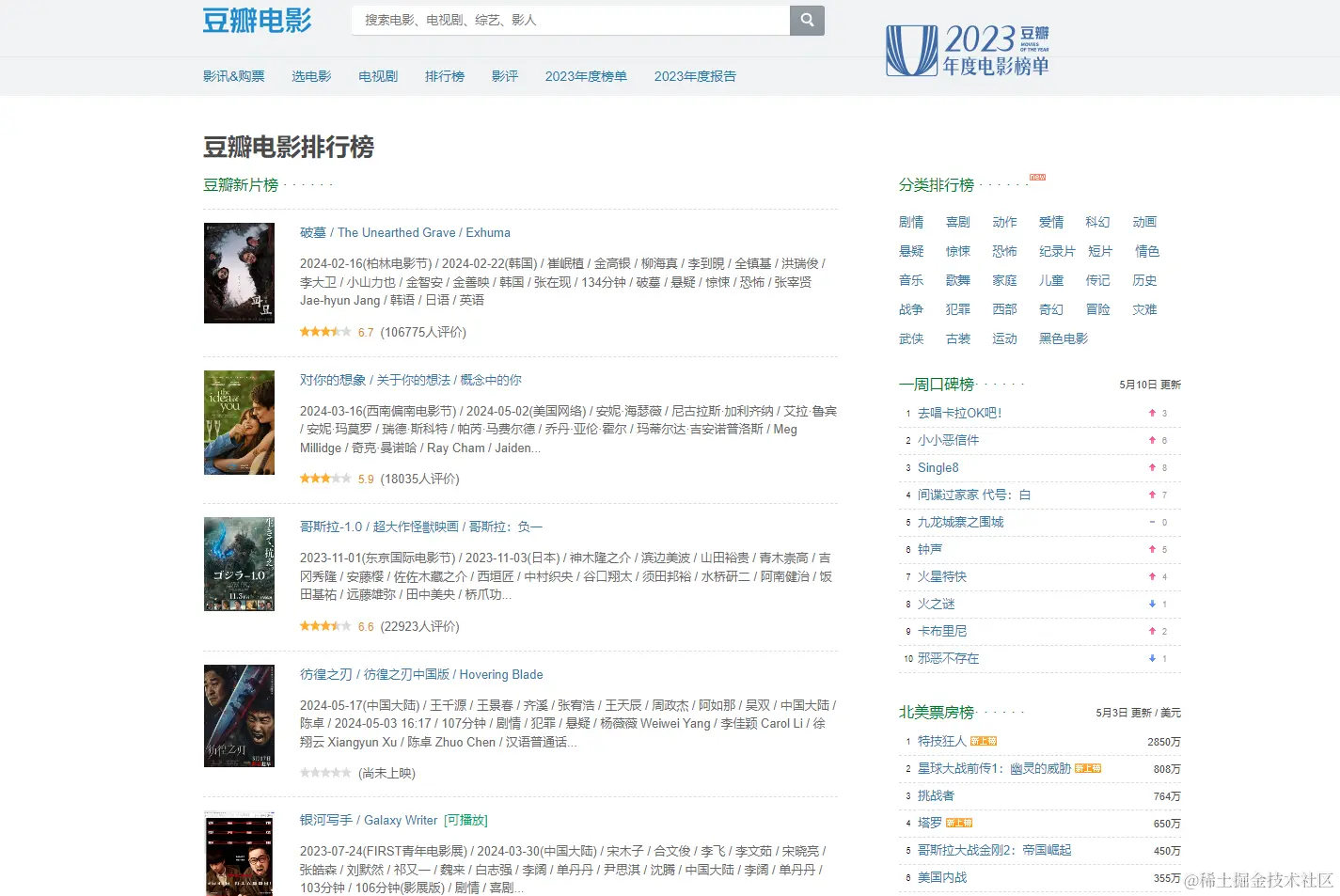Open 钟声 in weekly ranking
This screenshot has height=896, width=1340.
(930, 549)
